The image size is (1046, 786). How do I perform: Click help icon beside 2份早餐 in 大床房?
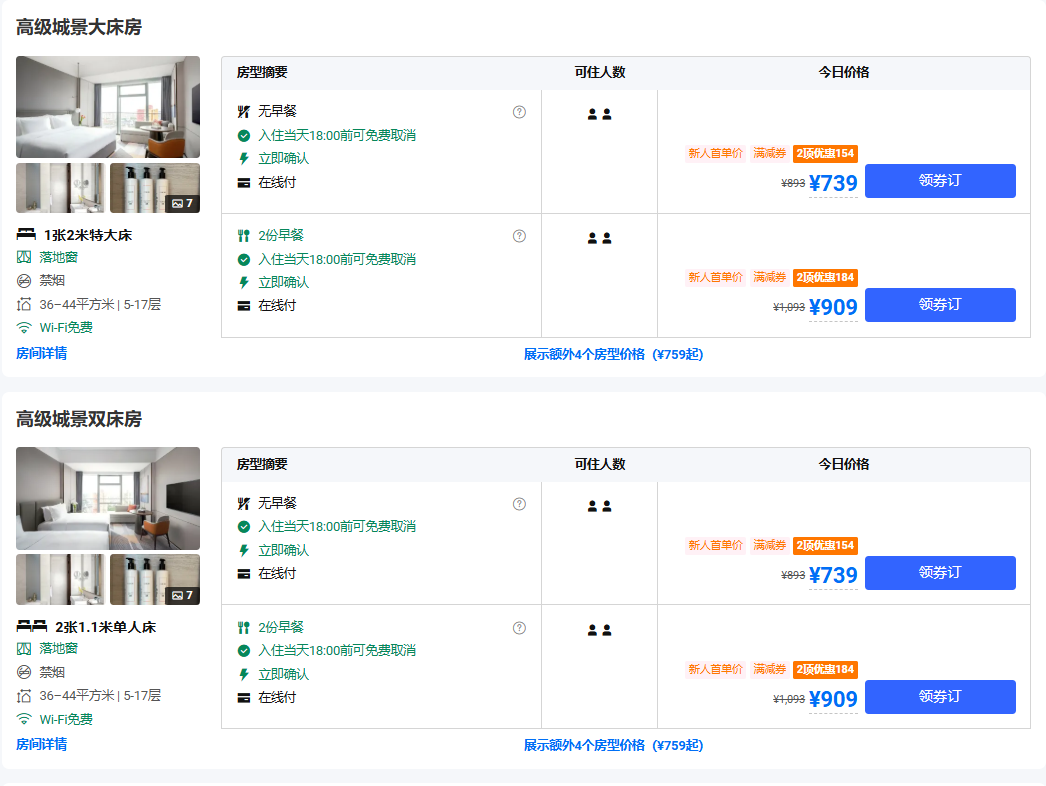pos(519,236)
